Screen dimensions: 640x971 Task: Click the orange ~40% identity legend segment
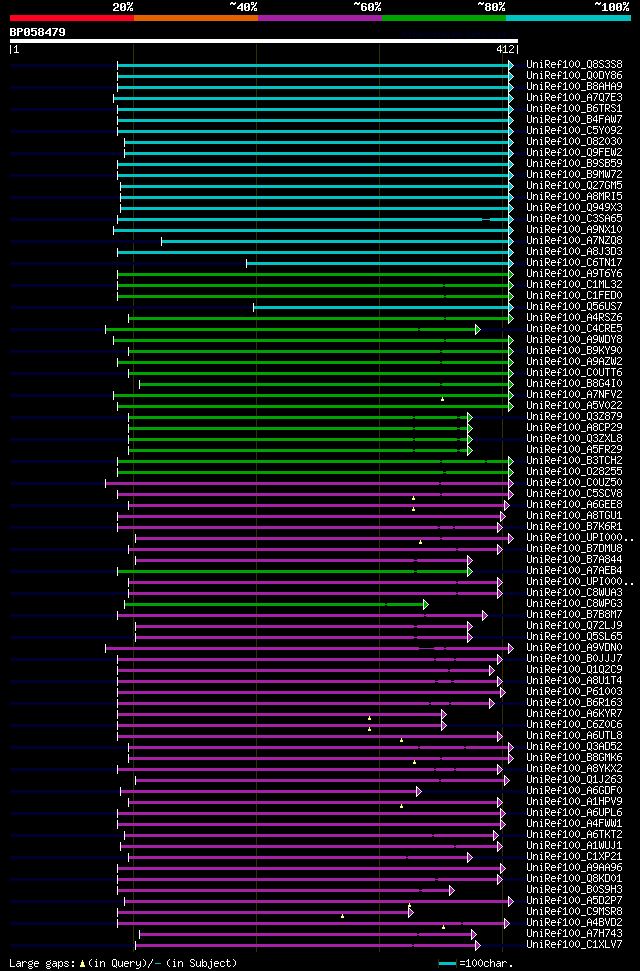[x=196, y=18]
